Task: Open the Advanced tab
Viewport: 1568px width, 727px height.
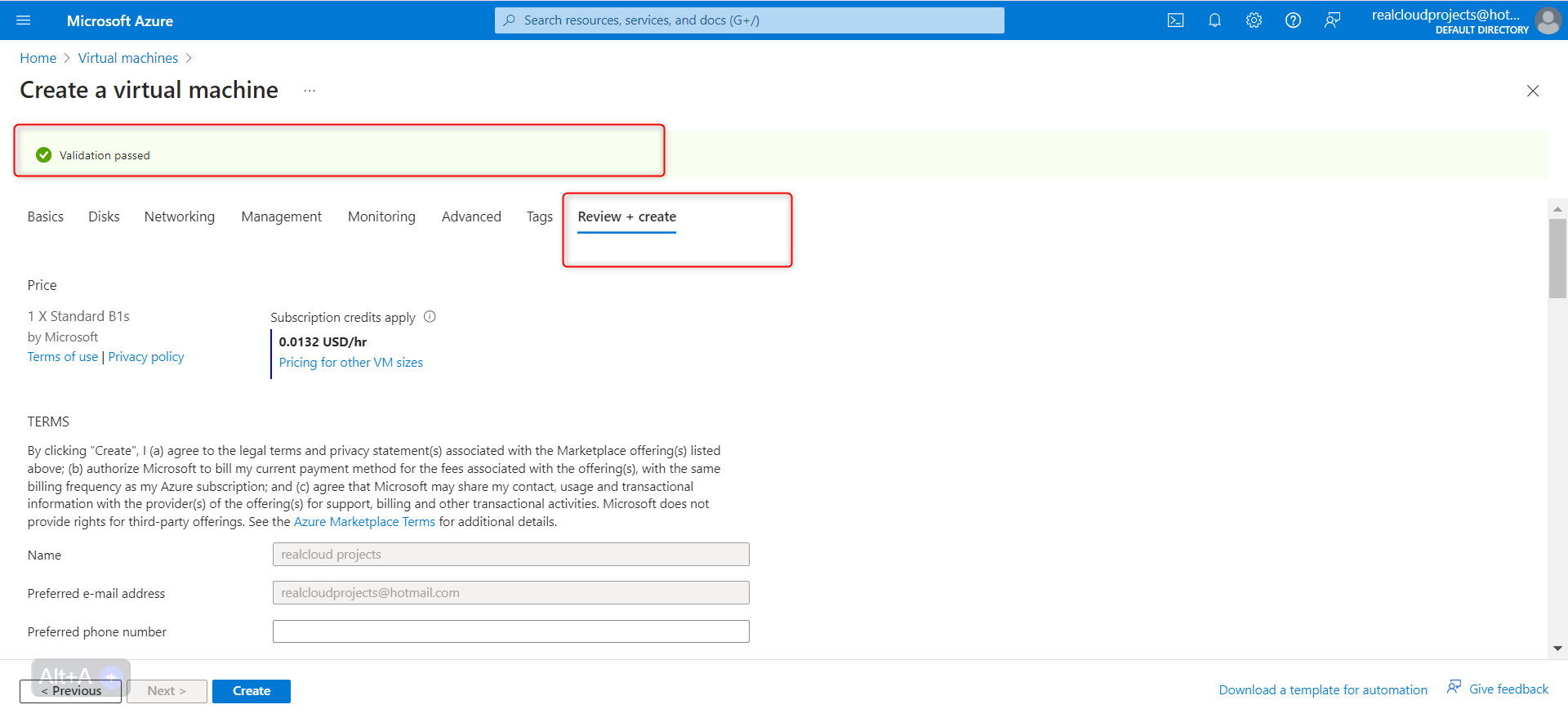Action: (x=471, y=216)
